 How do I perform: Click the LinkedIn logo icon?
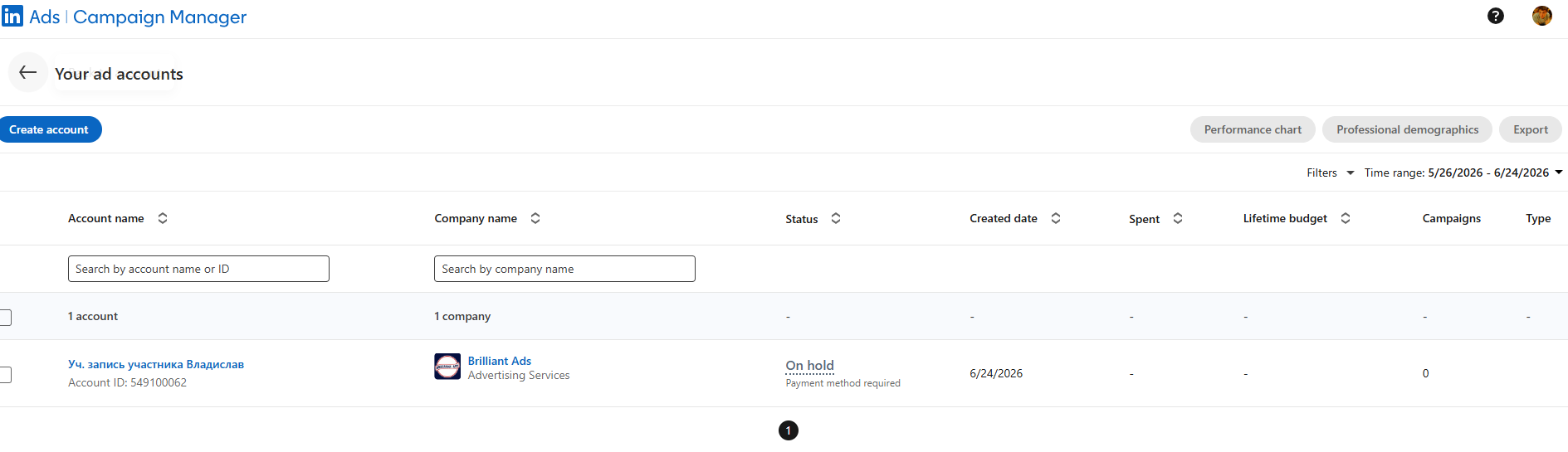point(12,16)
